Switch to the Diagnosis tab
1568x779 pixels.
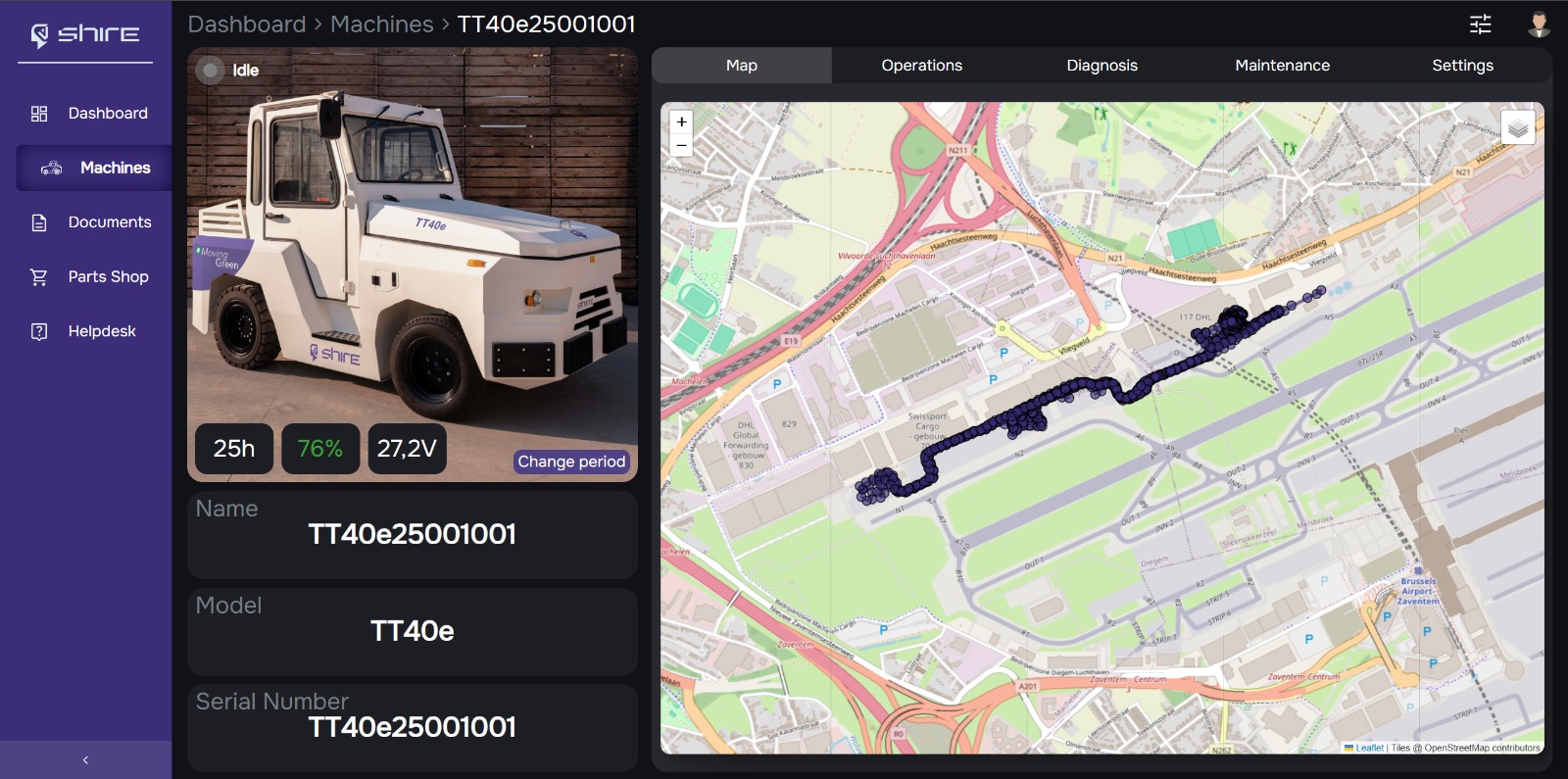pos(1102,66)
